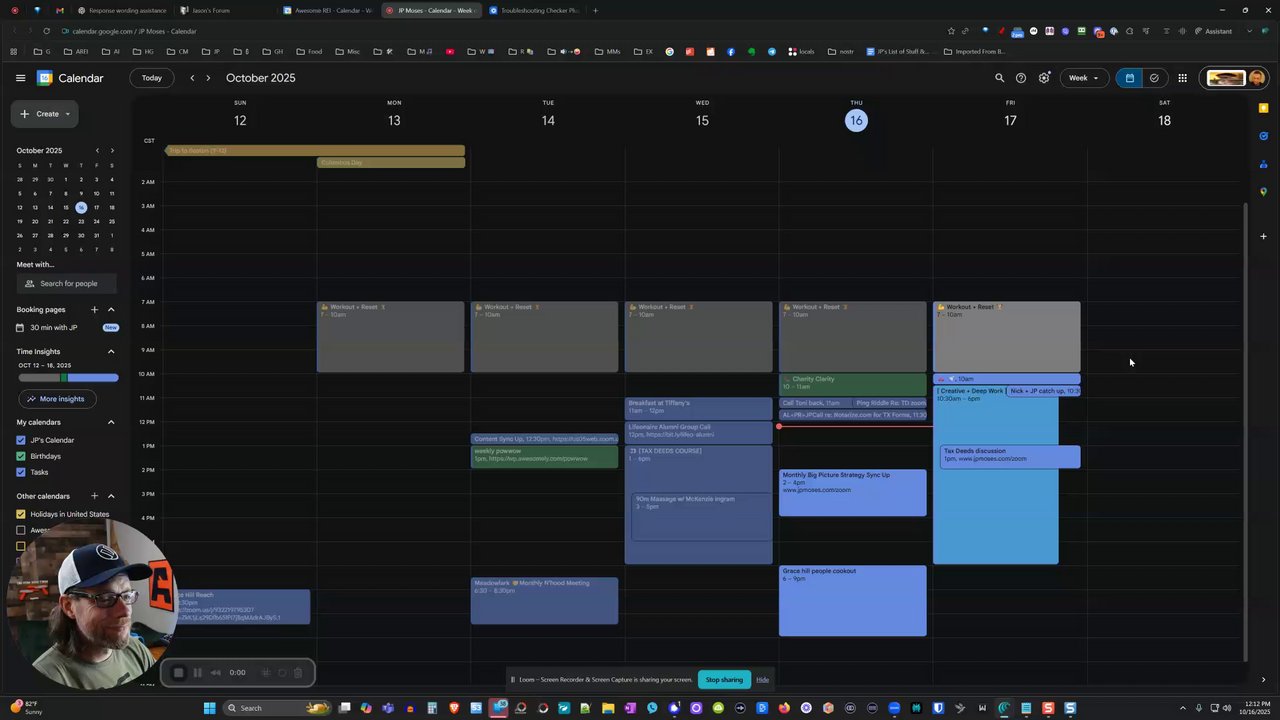Toggle JP's Calendar checkbox
This screenshot has height=720, width=1280.
(21, 440)
